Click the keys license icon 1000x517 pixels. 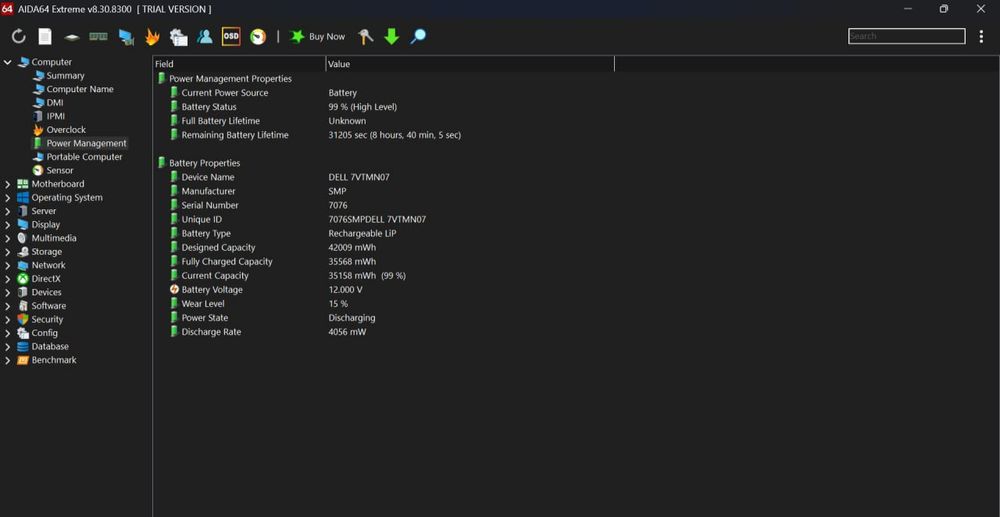point(365,36)
